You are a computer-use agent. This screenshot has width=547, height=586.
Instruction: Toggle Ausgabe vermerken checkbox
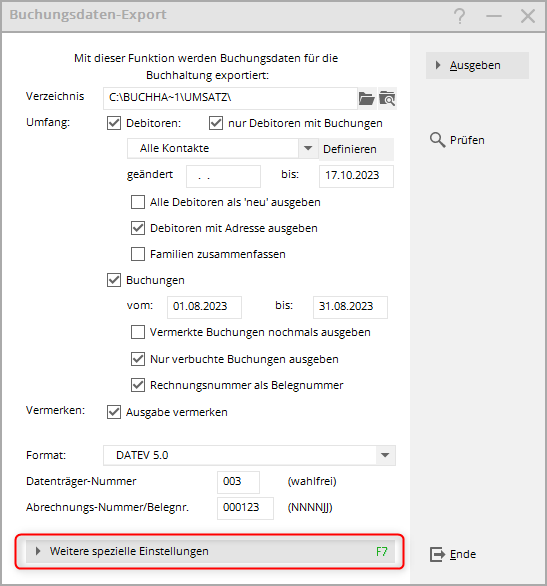[x=114, y=412]
